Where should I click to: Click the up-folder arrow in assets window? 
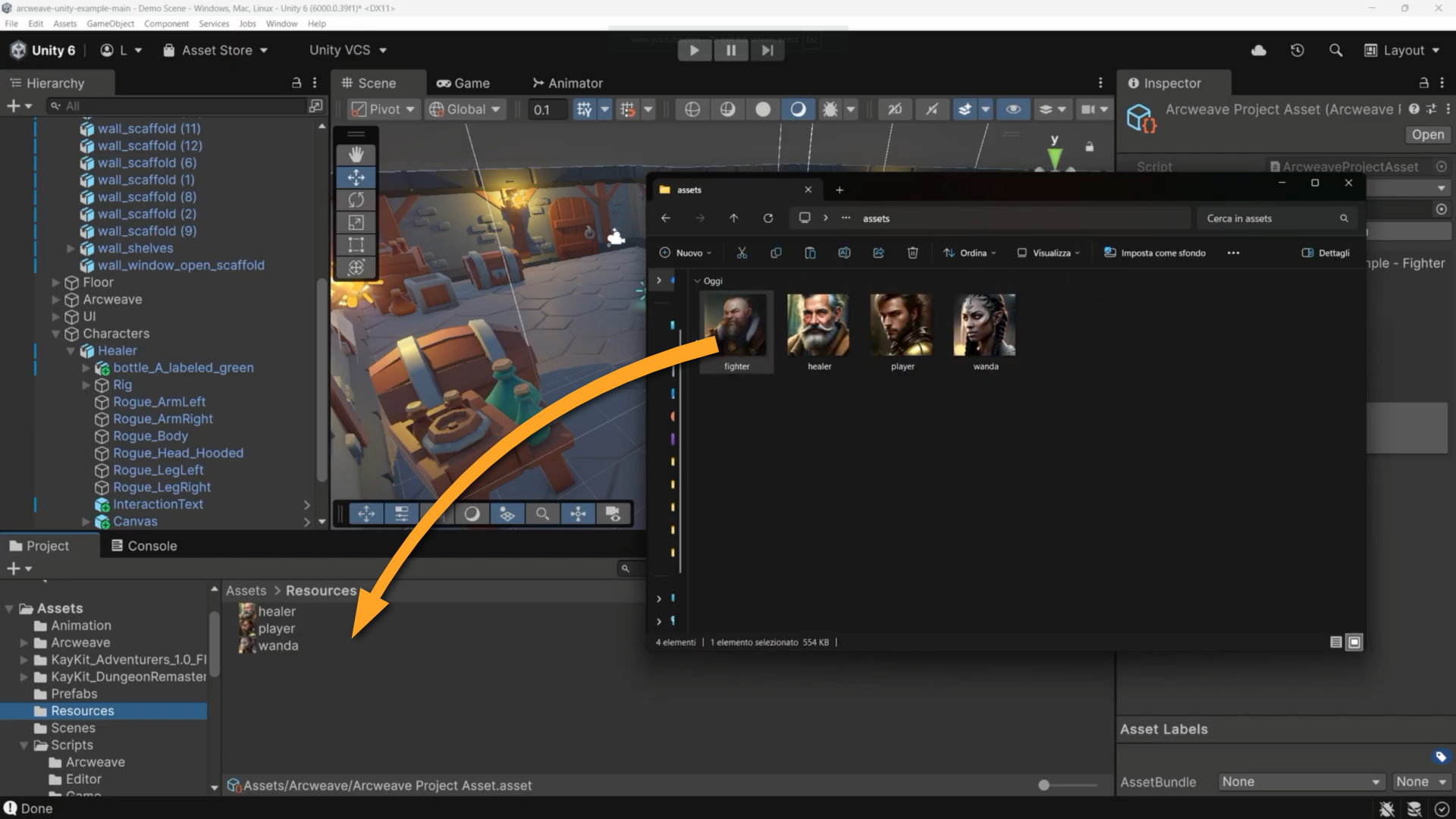[x=733, y=218]
